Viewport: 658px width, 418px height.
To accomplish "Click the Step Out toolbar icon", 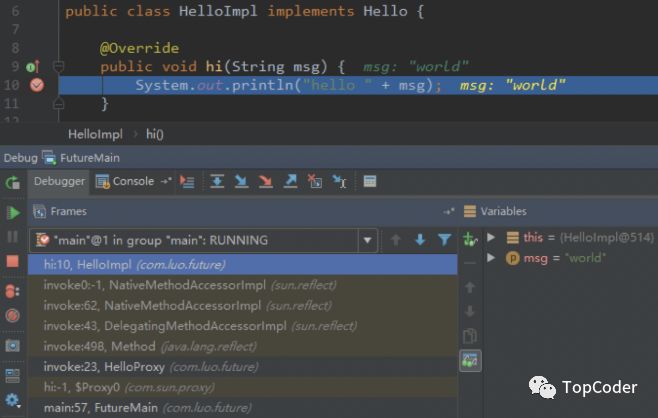I will 290,181.
